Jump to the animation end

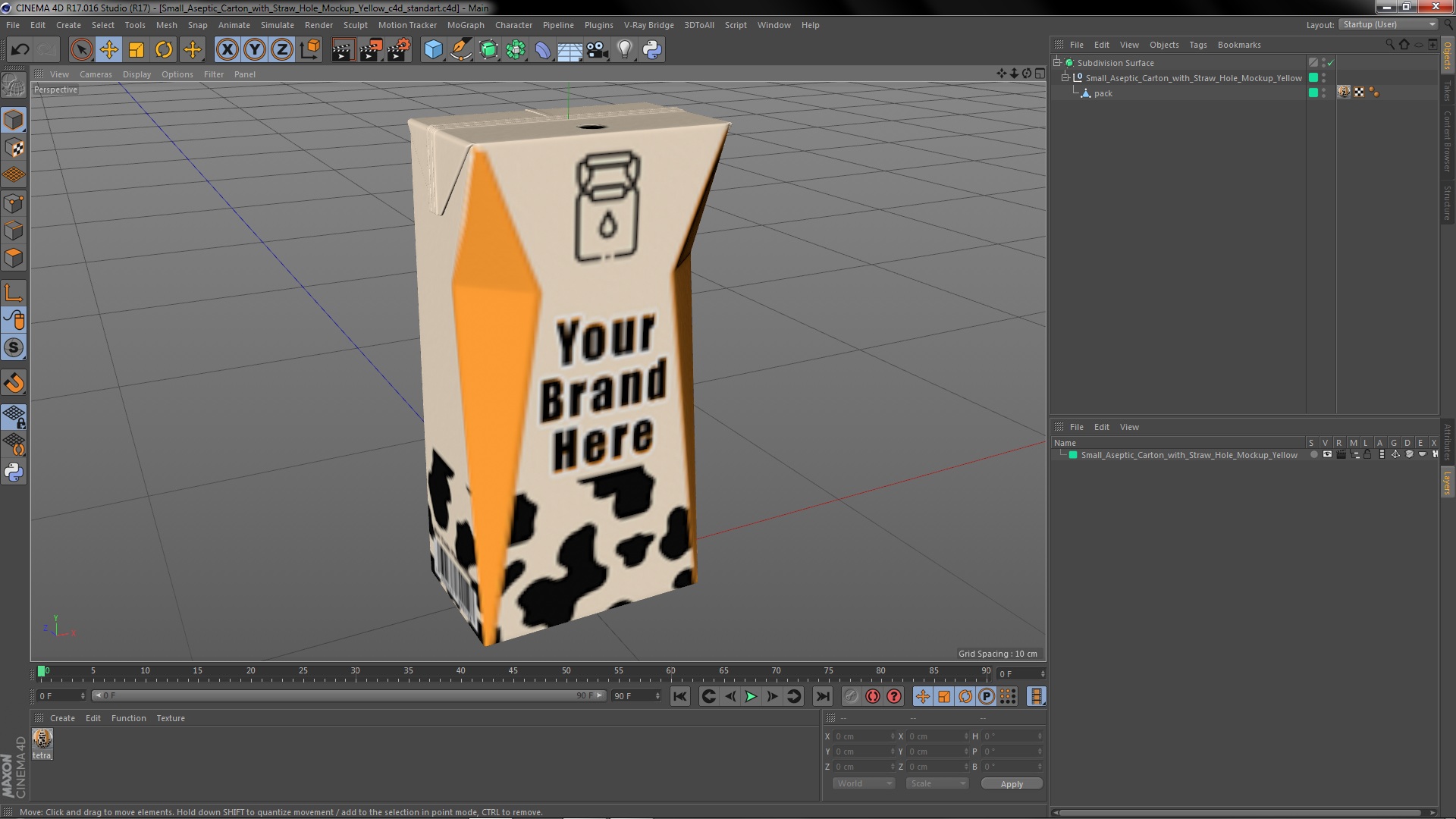point(822,696)
